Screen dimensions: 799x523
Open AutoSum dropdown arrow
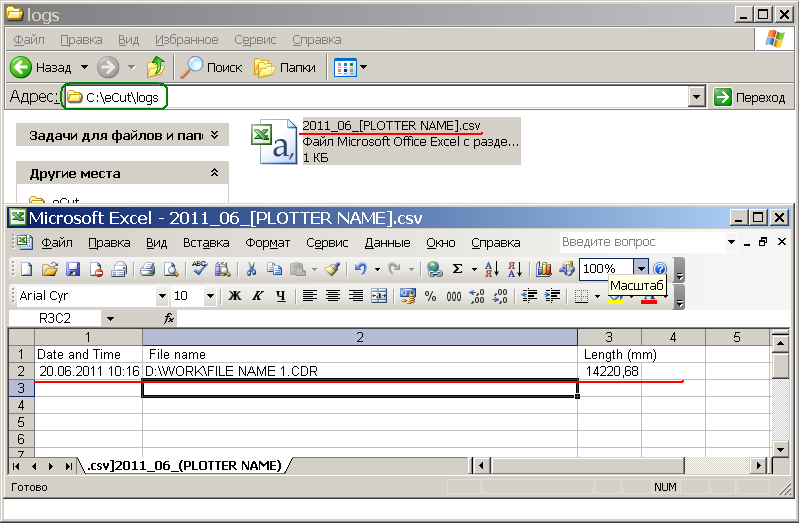point(473,269)
